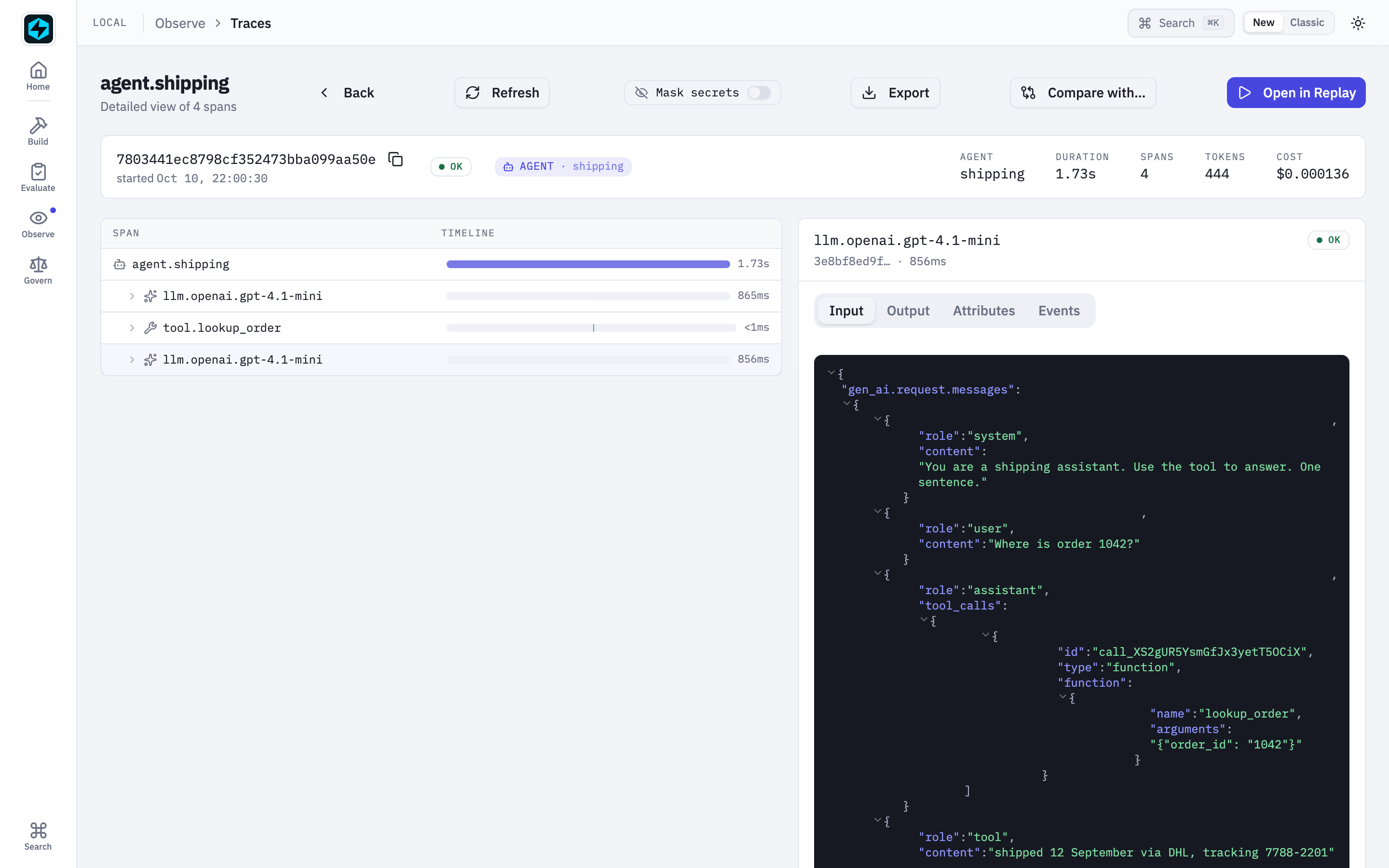The height and width of the screenshot is (868, 1389).
Task: Export the trace
Action: [895, 93]
